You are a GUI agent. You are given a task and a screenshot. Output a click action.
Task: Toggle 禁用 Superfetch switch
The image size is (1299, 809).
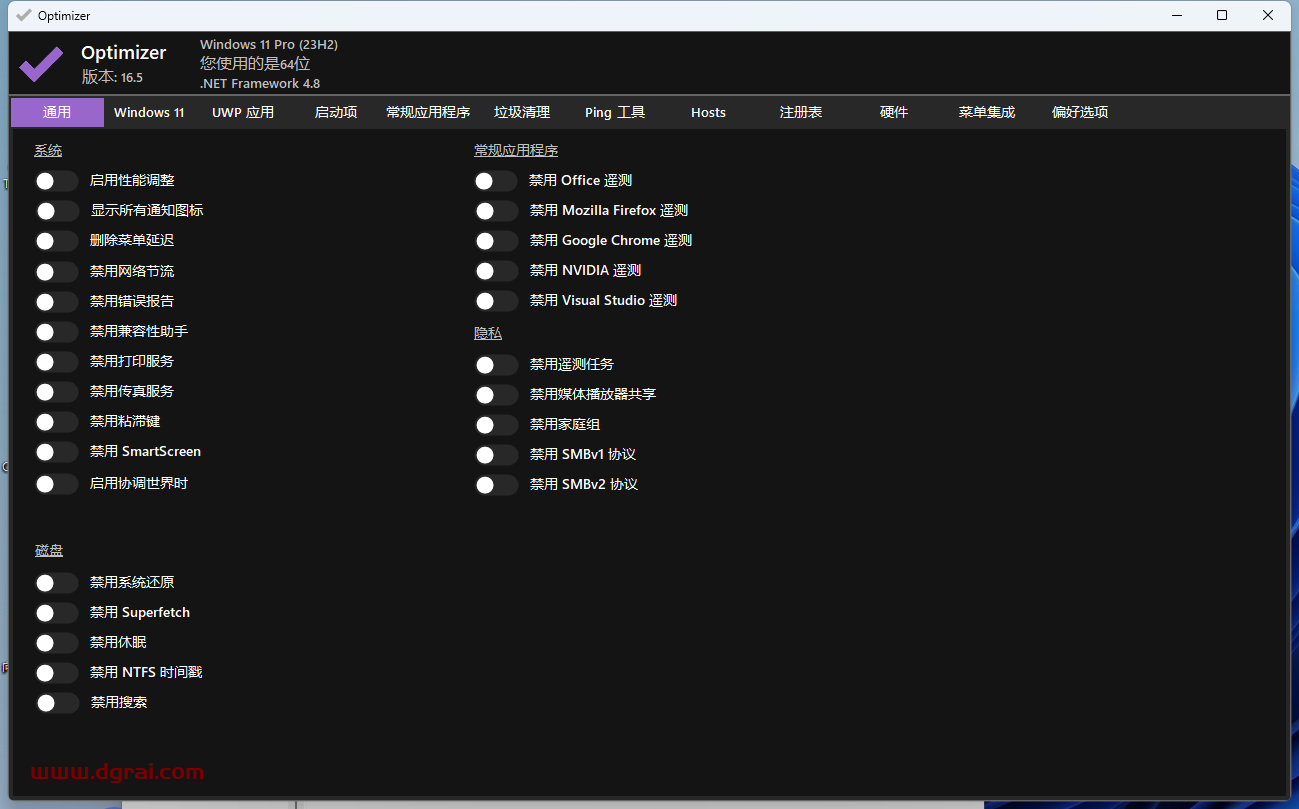point(56,613)
